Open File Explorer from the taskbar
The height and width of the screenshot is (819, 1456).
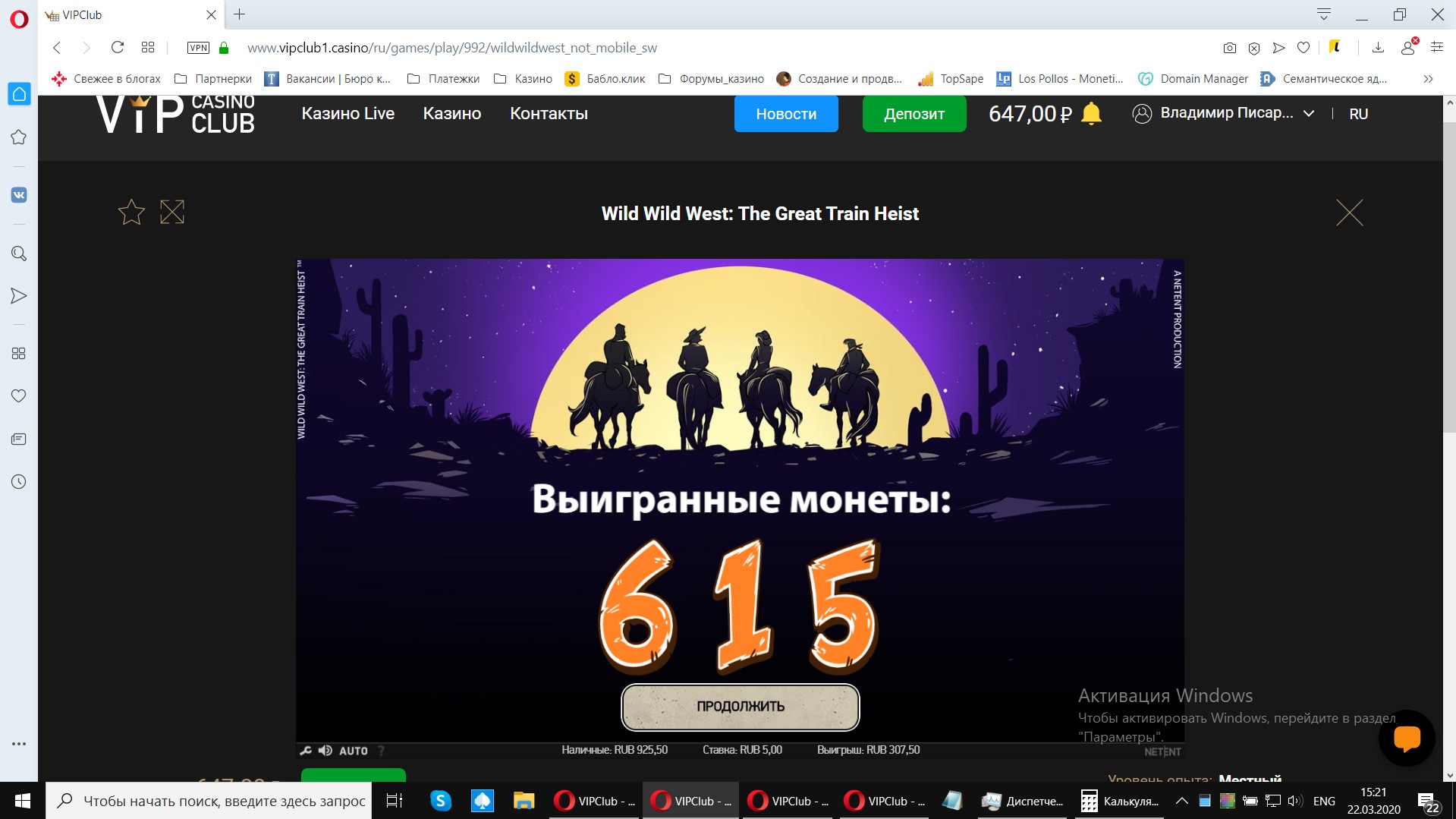[x=524, y=801]
